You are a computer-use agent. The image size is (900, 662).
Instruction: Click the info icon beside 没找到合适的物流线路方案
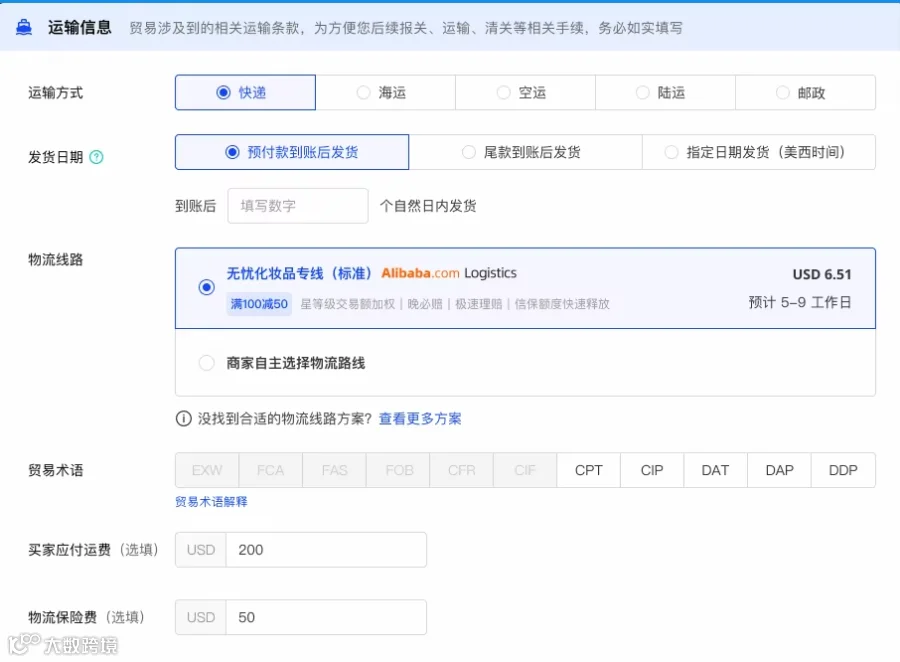point(183,419)
